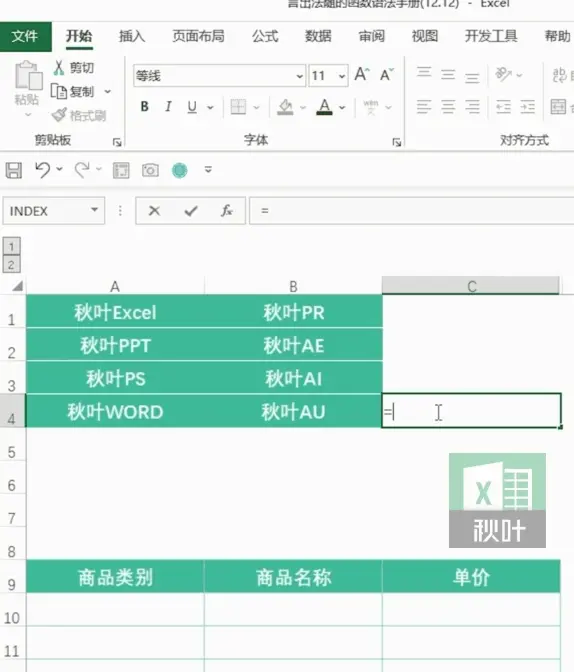This screenshot has height=672, width=574.
Task: Open the Undo history dropdown
Action: coord(60,169)
